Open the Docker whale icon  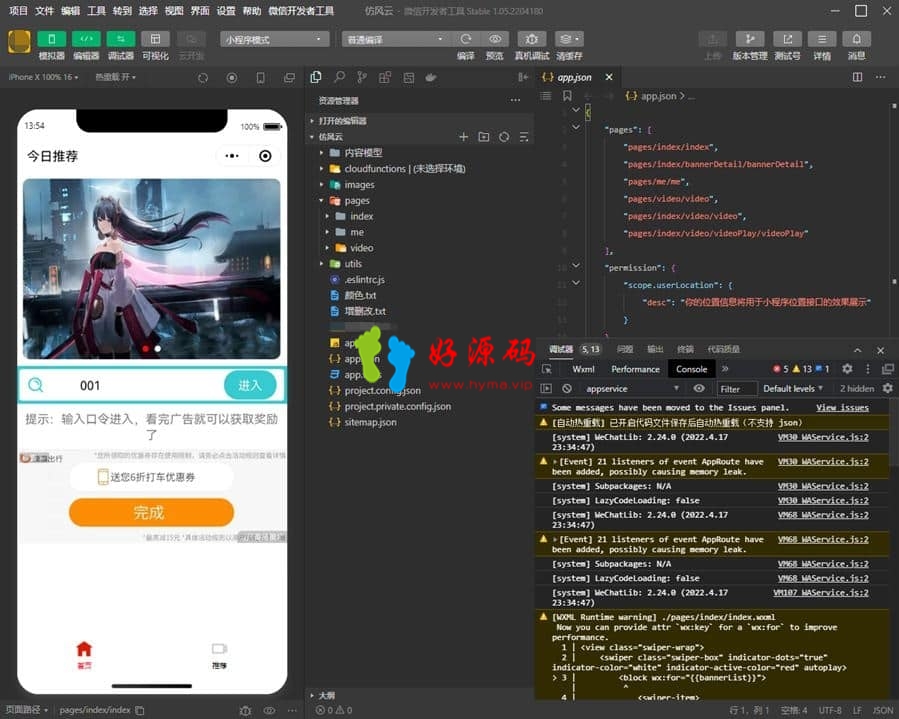coord(431,77)
